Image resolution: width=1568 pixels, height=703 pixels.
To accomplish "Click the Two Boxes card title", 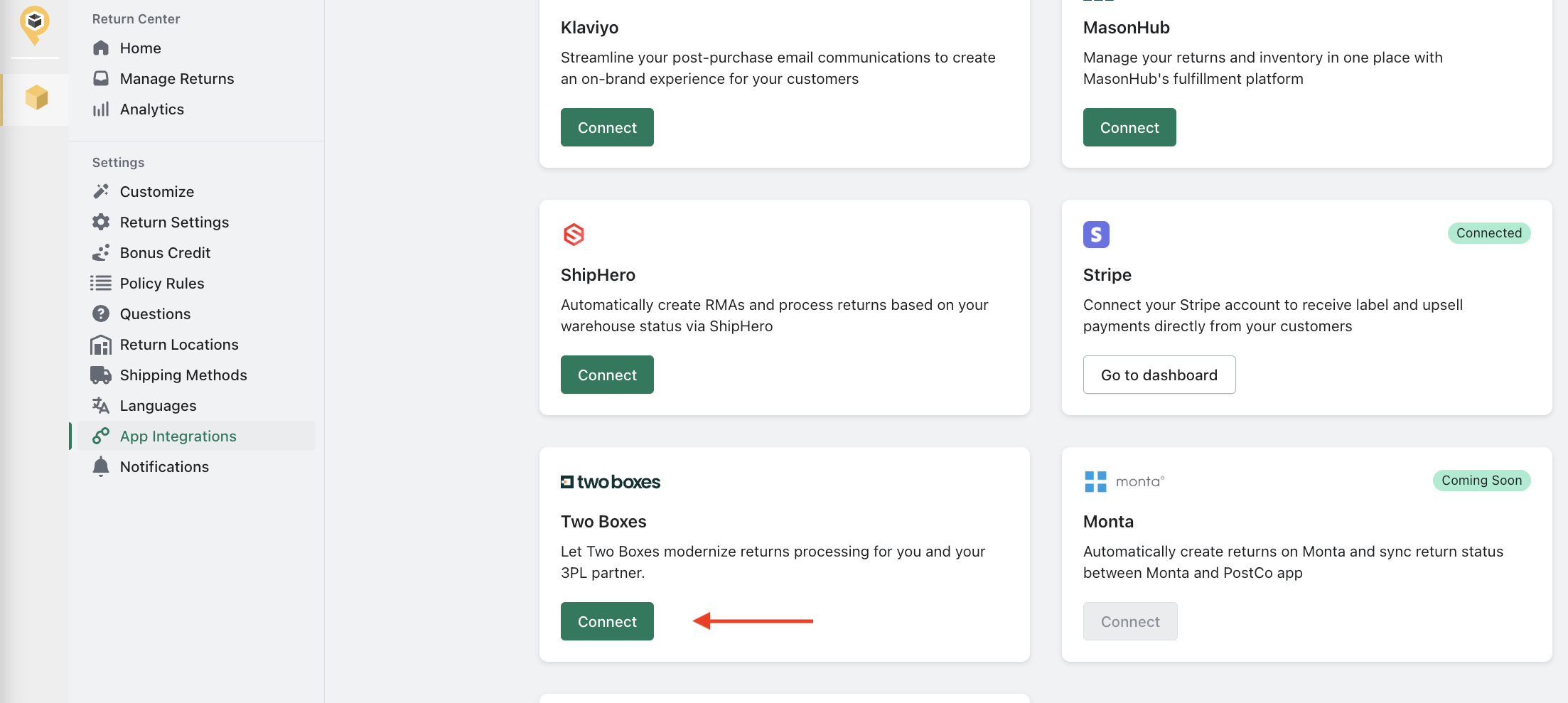I will (x=603, y=522).
